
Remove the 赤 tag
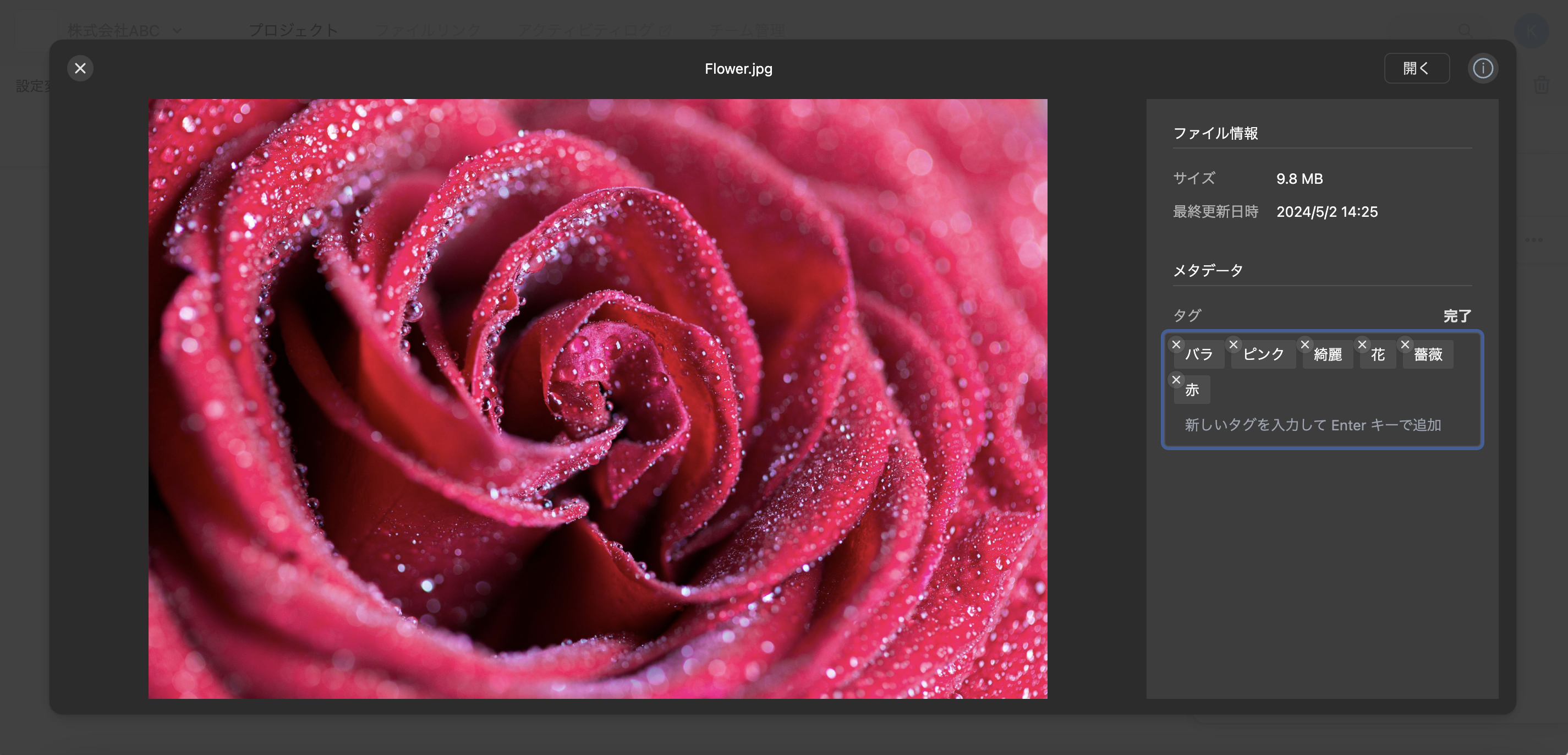1176,380
